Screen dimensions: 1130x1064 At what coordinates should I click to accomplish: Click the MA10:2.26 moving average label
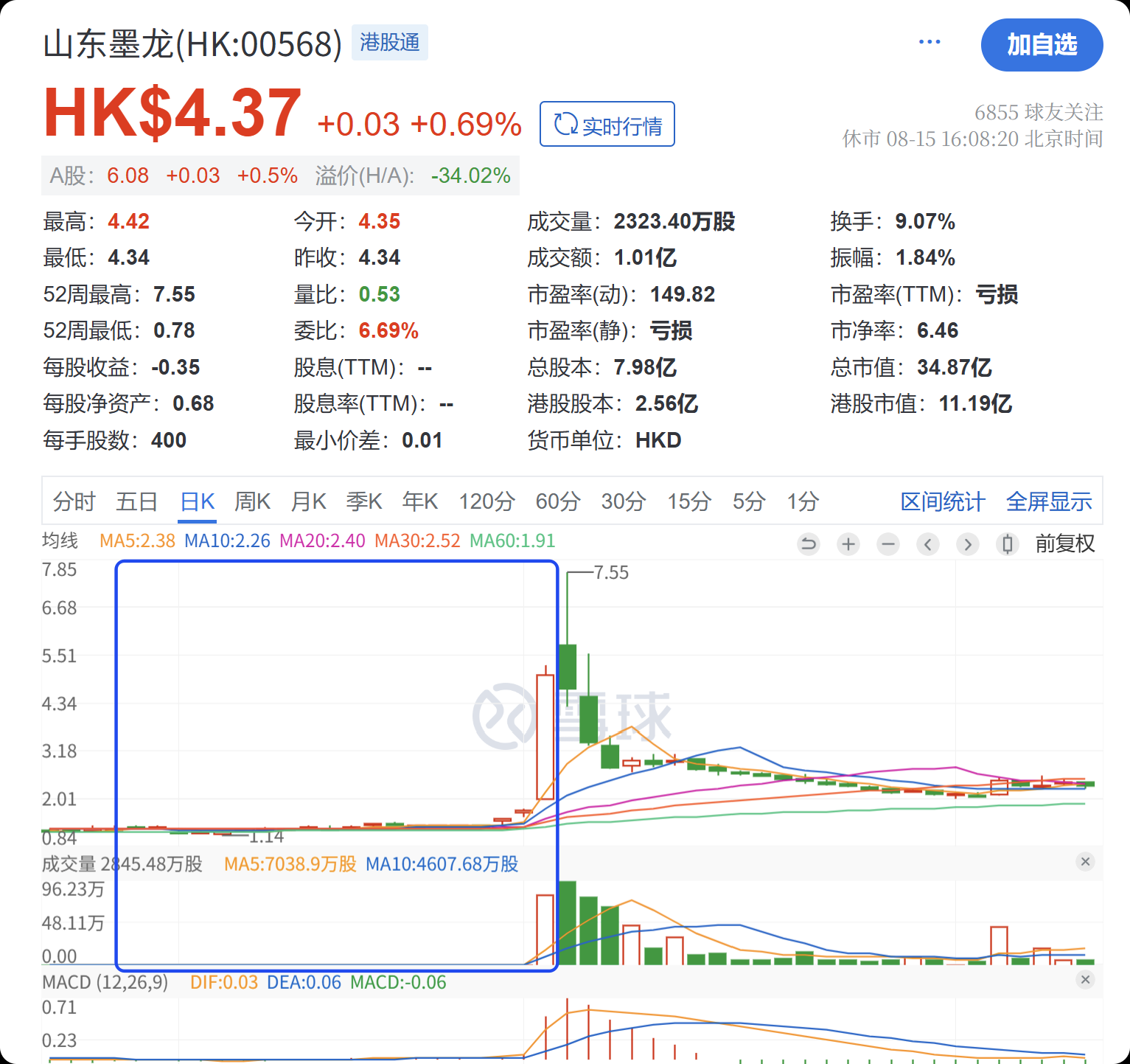227,540
